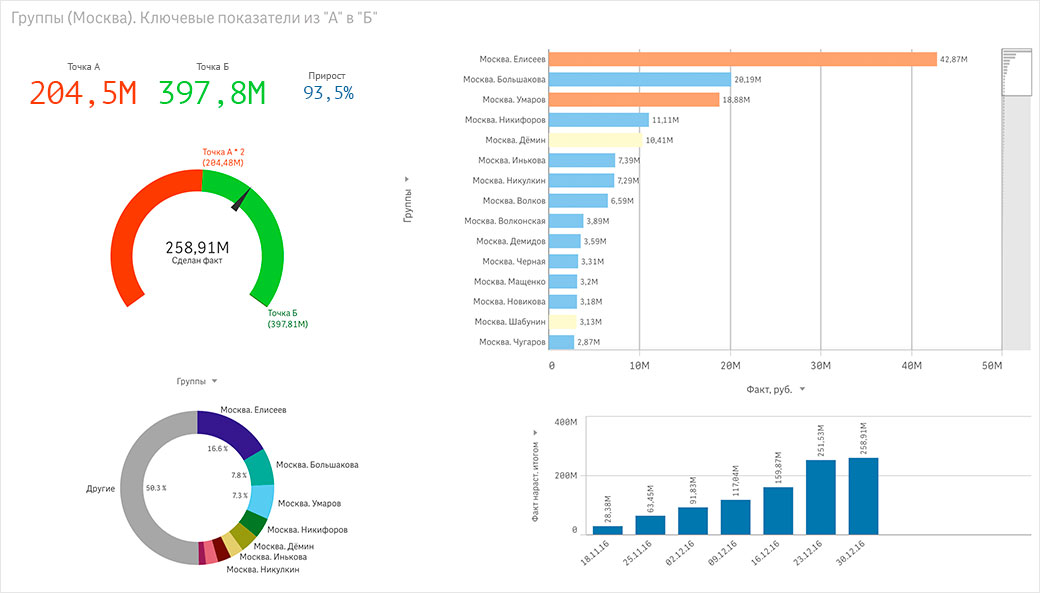
Task: Click the light blue Умаров donut slice
Action: (261, 499)
